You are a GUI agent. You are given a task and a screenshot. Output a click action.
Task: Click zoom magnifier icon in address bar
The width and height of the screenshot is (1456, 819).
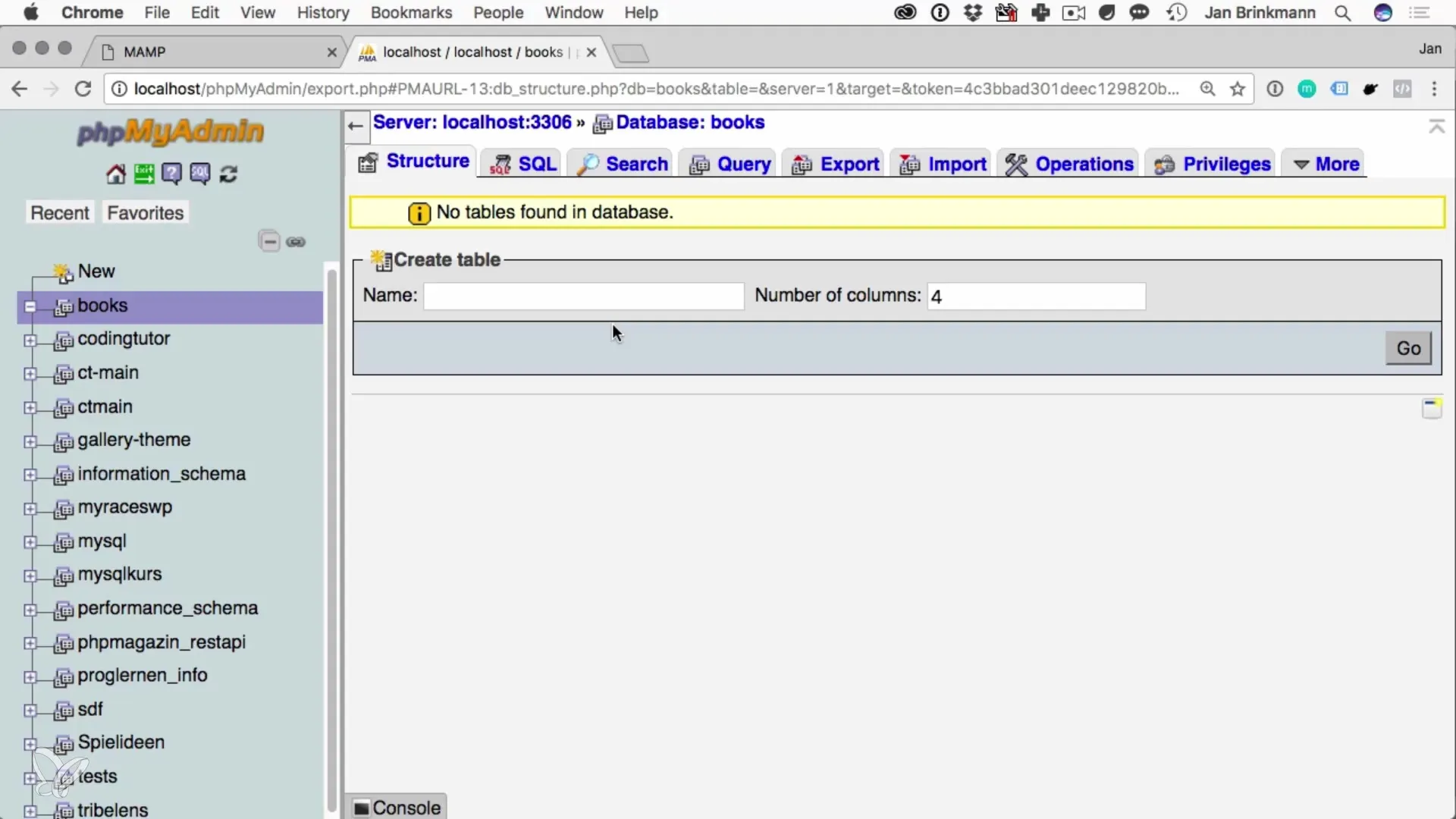[1208, 89]
